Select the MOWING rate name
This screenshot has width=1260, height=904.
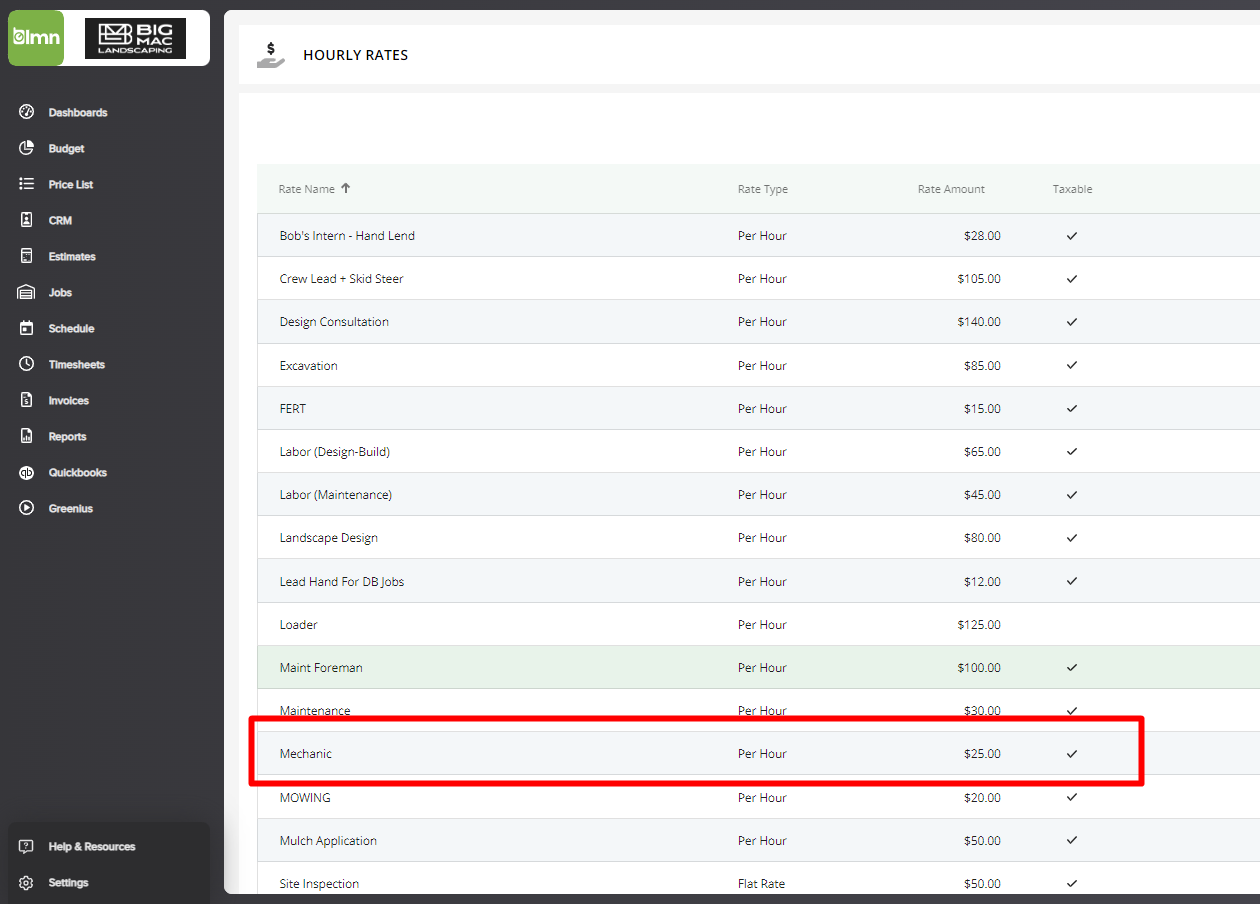coord(305,798)
